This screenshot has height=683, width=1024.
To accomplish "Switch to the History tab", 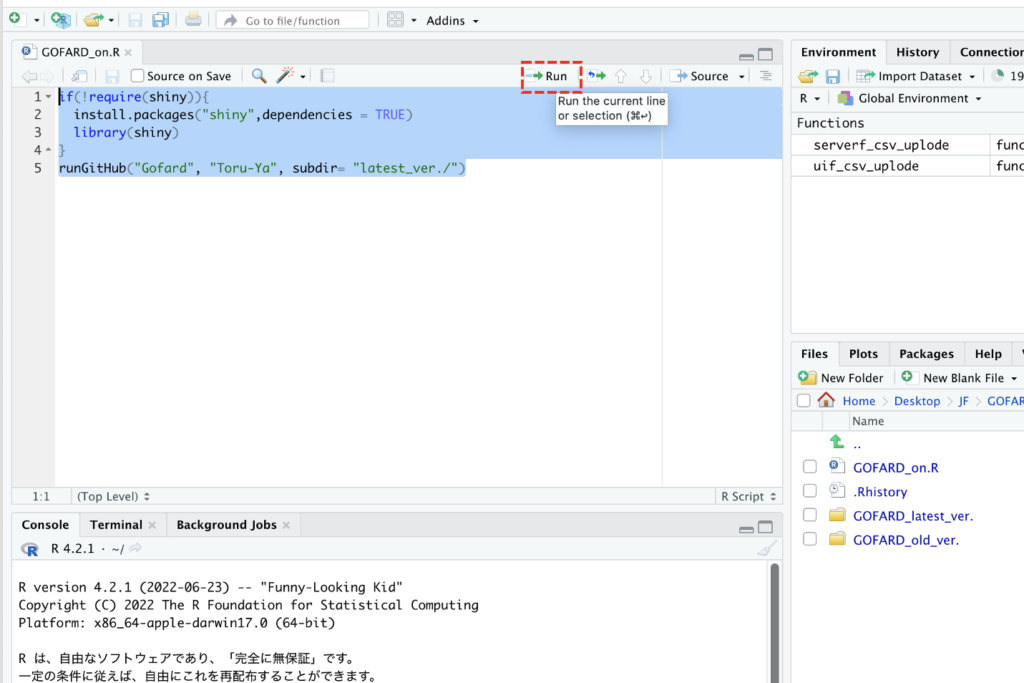I will 917,52.
